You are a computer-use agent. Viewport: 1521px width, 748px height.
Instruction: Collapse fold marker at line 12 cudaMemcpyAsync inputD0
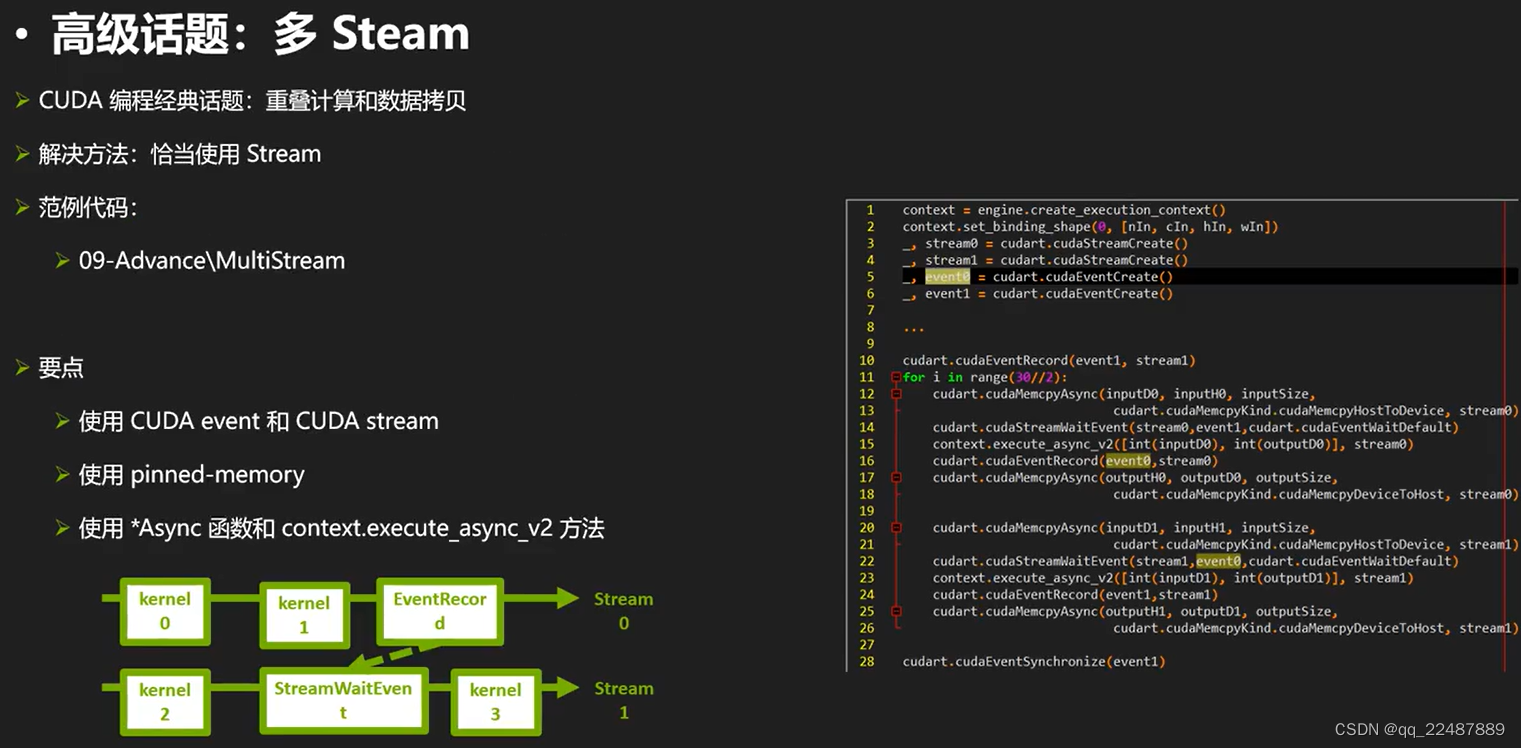tap(897, 394)
